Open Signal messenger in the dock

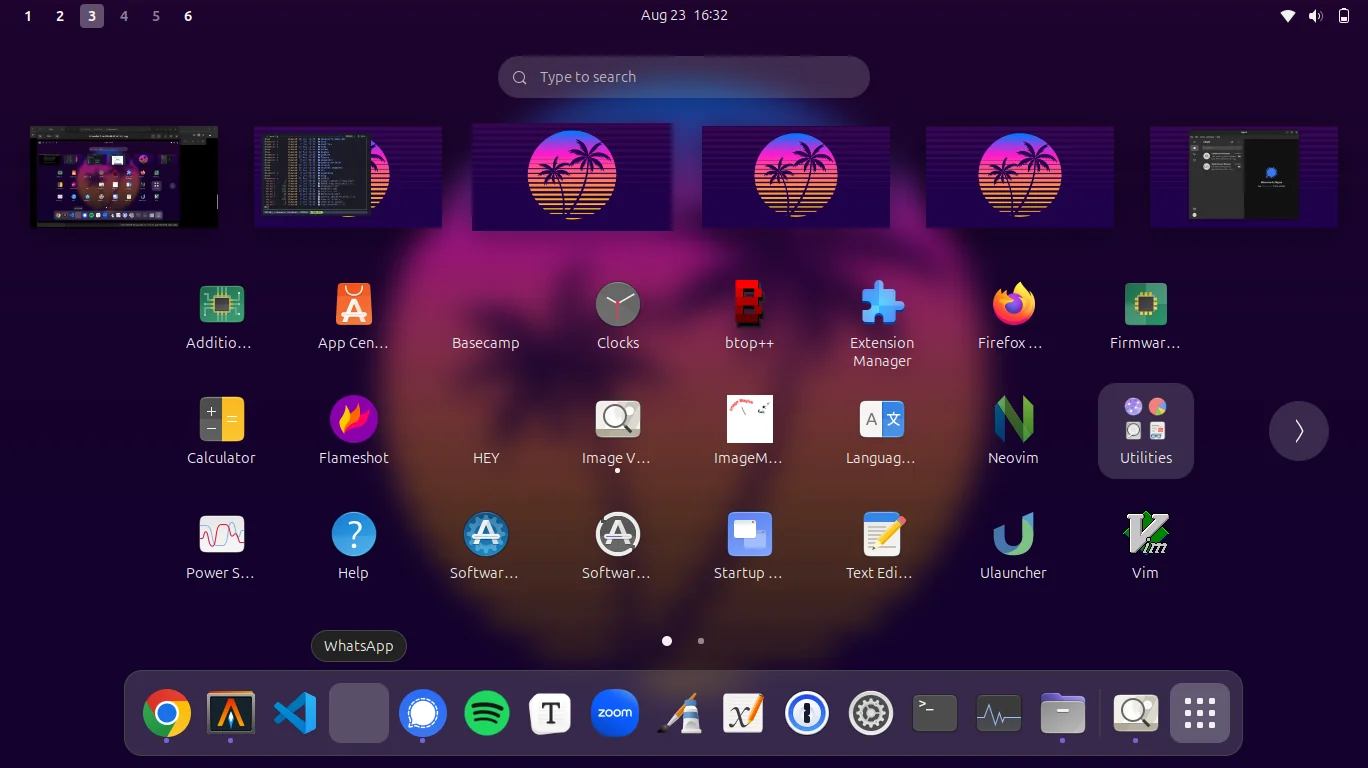[423, 714]
